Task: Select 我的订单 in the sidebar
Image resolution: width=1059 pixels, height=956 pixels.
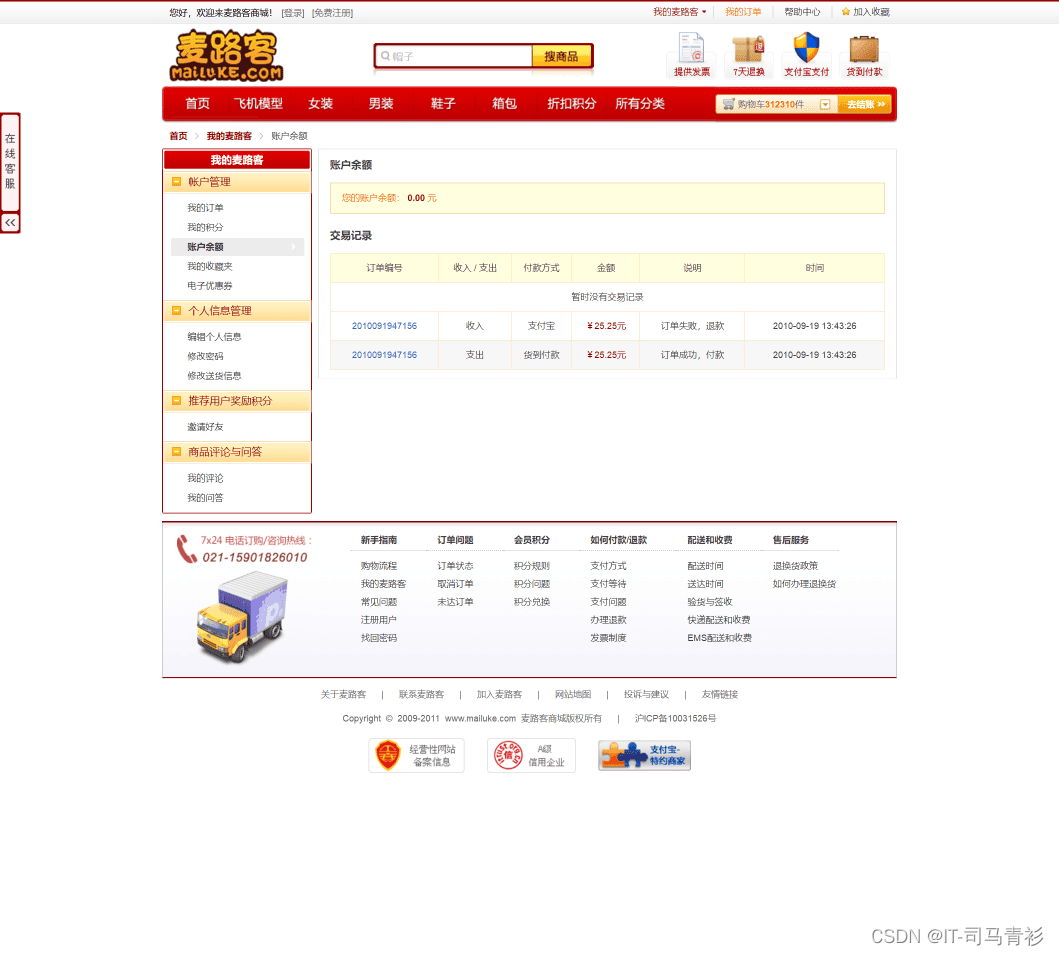Action: (205, 207)
